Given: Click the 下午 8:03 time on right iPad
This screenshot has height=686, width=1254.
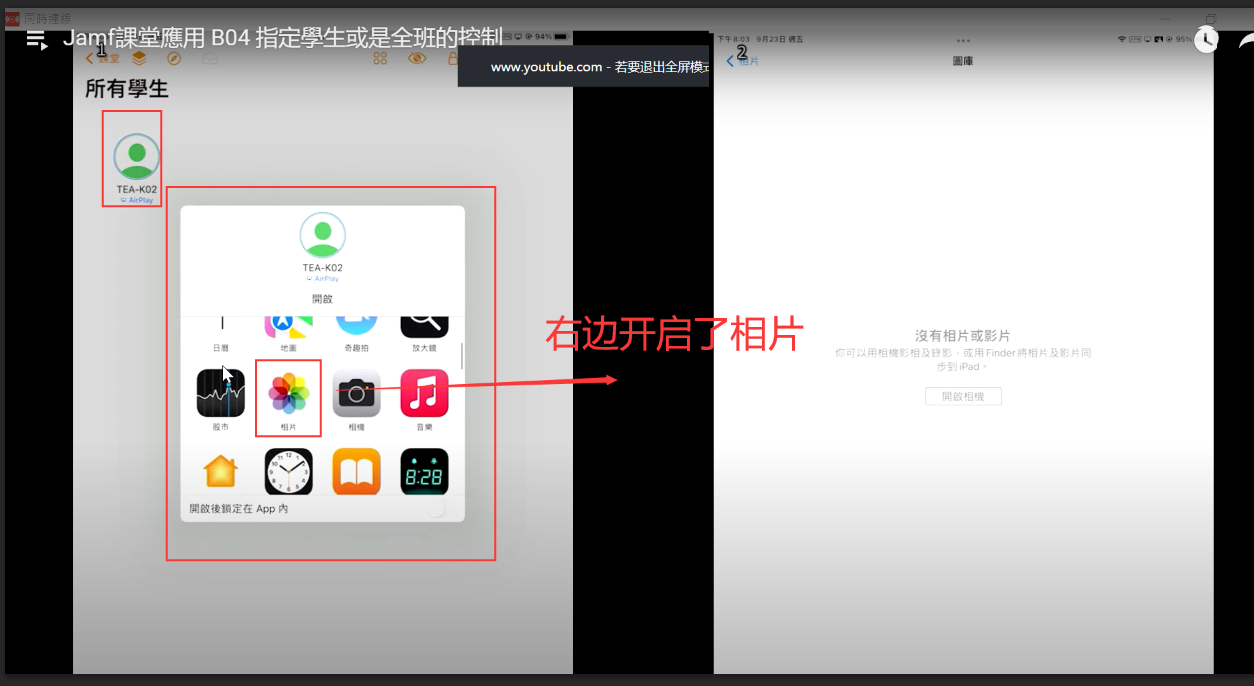Looking at the screenshot, I should [x=734, y=39].
